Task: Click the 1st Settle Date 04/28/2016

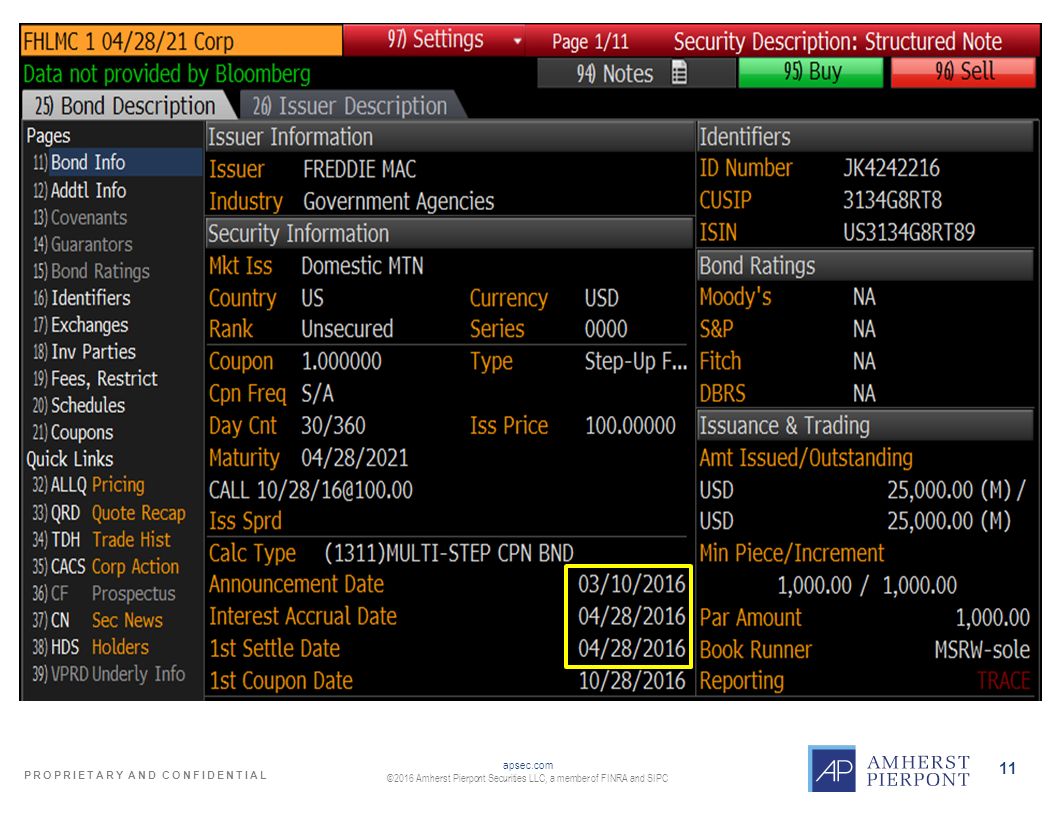Action: click(x=632, y=648)
